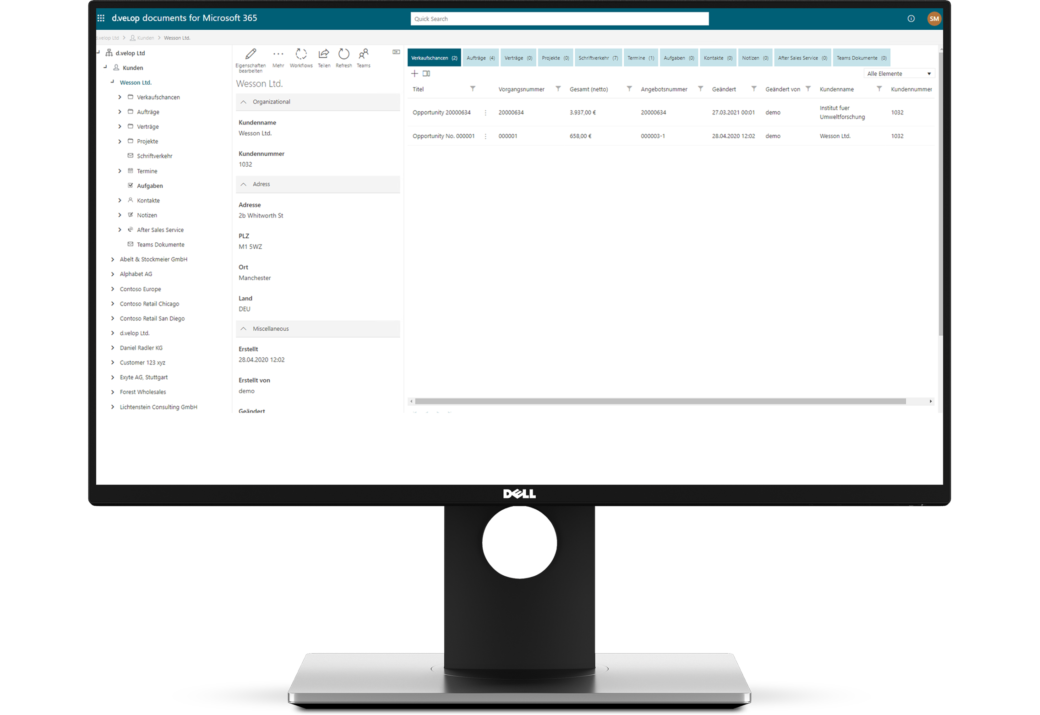The width and height of the screenshot is (1040, 715).
Task: Click the scroll right arrow of table
Action: point(931,401)
